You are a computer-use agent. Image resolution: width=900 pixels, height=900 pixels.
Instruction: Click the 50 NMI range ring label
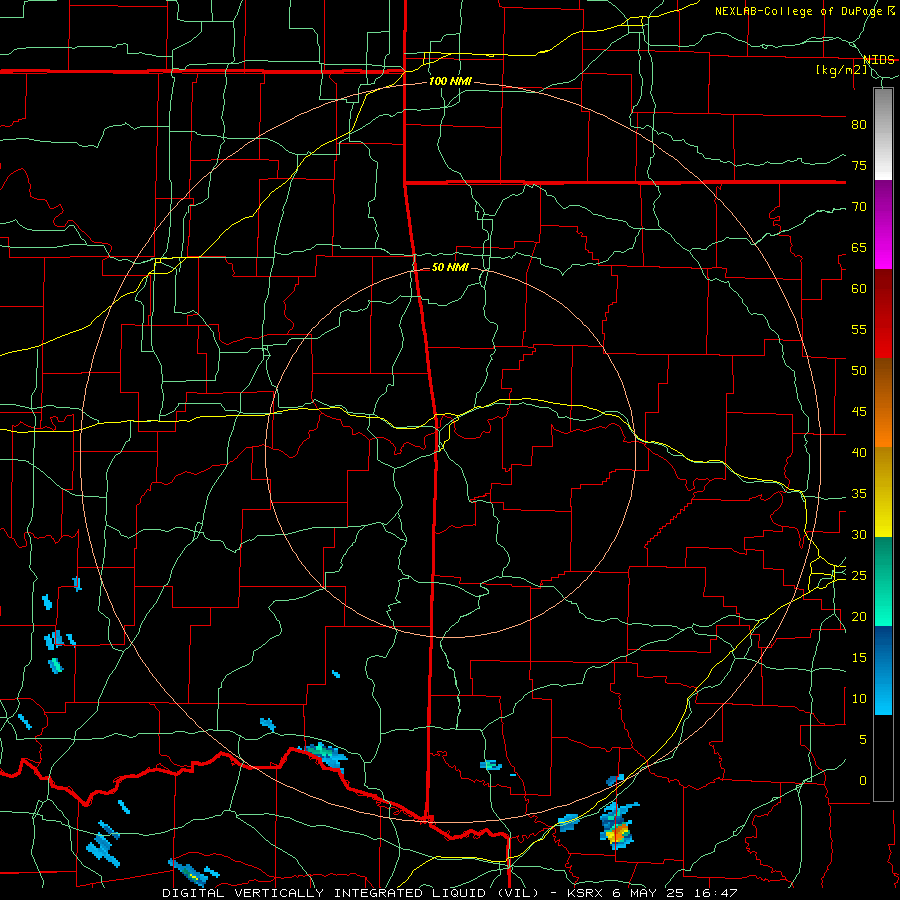point(450,267)
